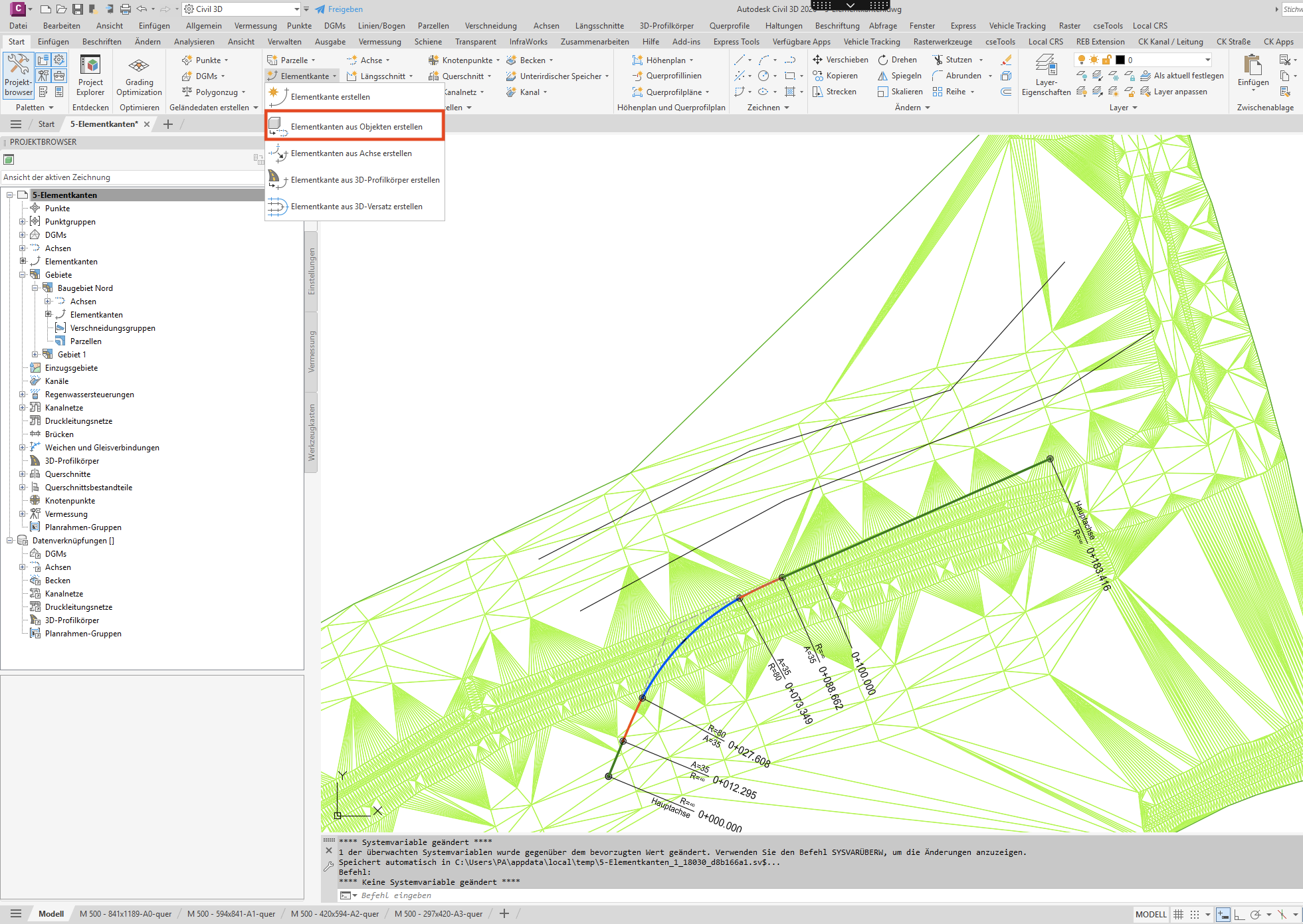Toggle layer lock icon in layer list

(x=1107, y=60)
